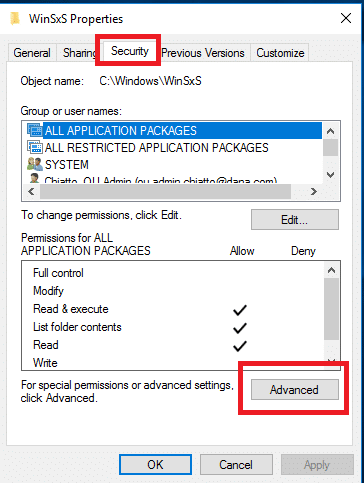This screenshot has height=483, width=364.
Task: Open Advanced security settings
Action: [295, 389]
